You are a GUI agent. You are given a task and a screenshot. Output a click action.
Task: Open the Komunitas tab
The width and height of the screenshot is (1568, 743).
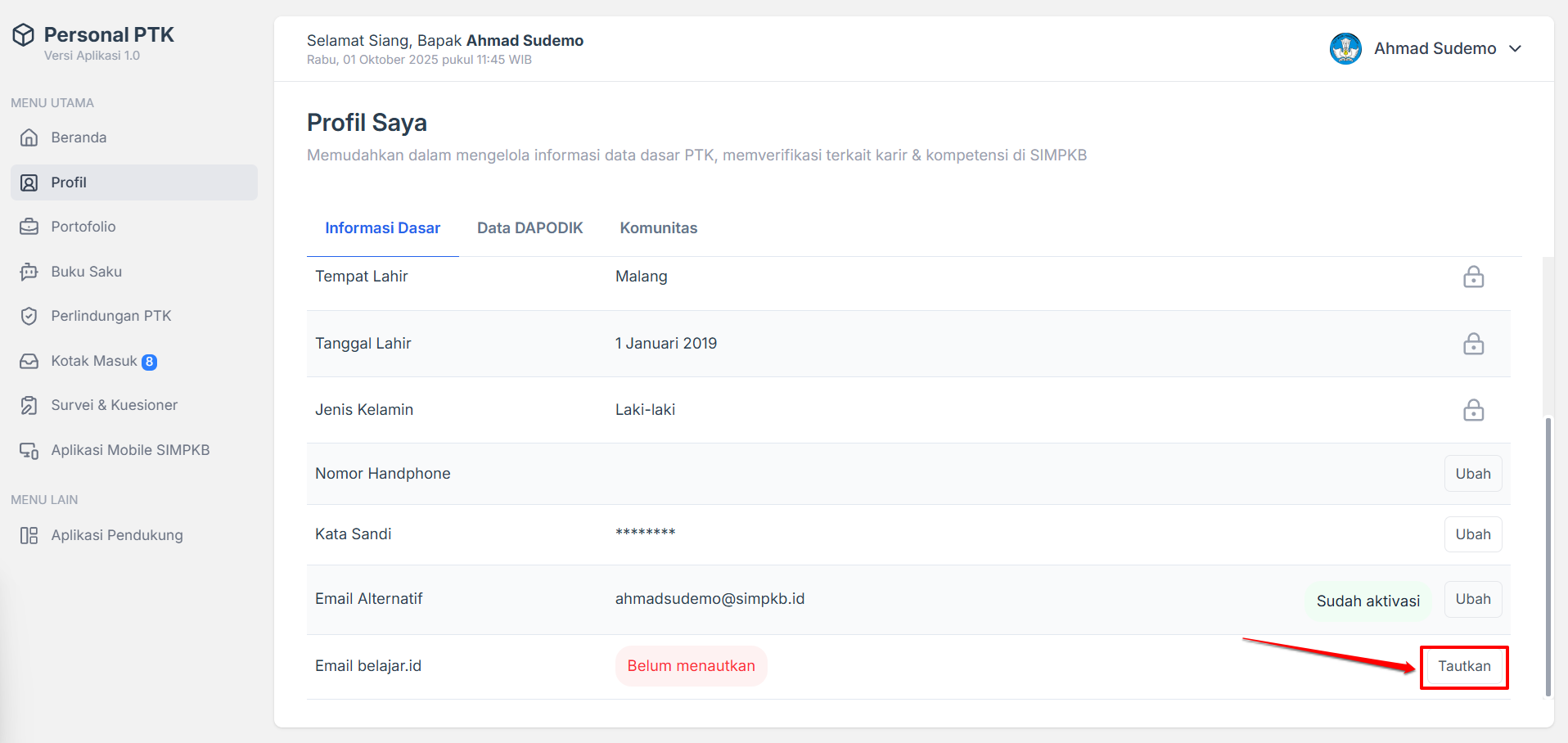658,228
